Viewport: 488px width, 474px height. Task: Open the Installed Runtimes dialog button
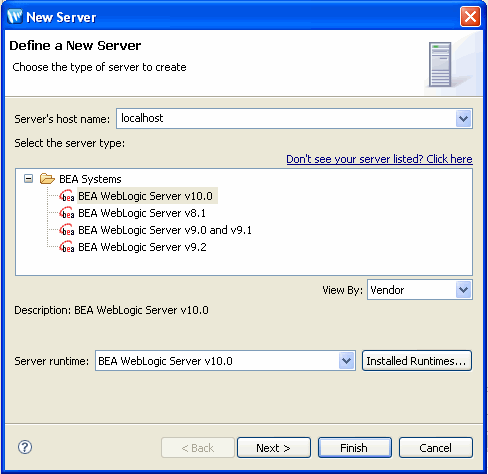coord(417,361)
